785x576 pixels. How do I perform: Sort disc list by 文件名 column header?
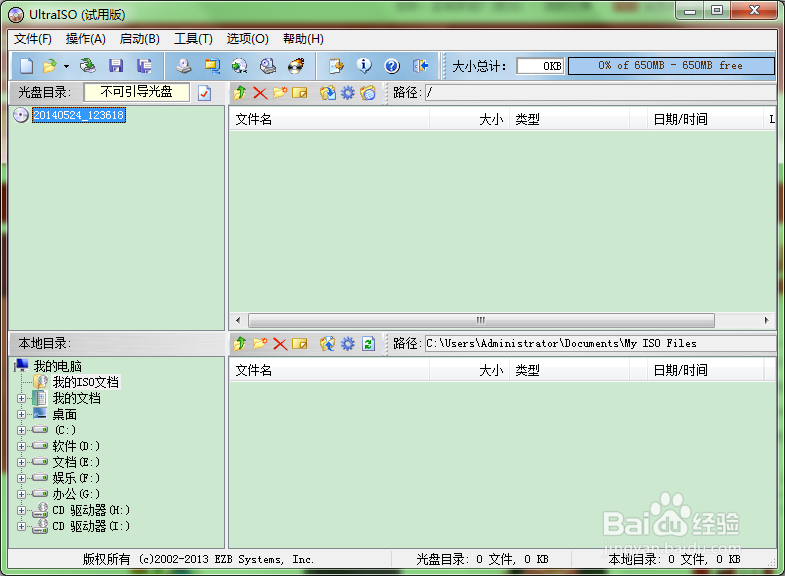point(329,119)
